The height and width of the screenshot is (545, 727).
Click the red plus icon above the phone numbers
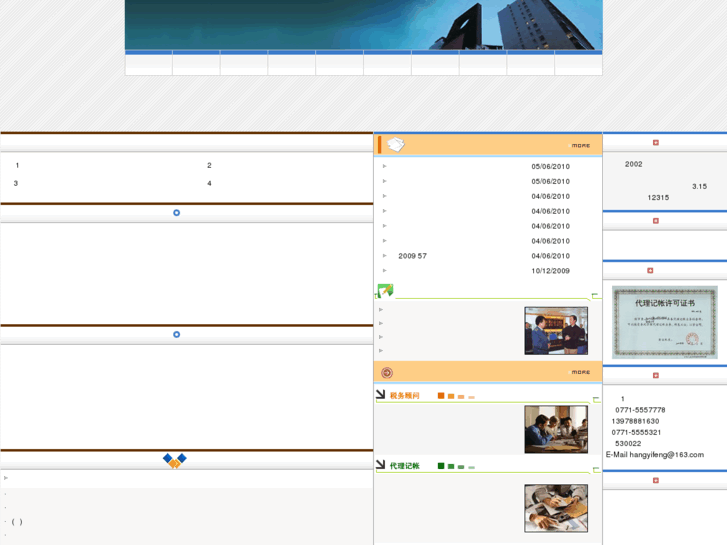(x=656, y=375)
